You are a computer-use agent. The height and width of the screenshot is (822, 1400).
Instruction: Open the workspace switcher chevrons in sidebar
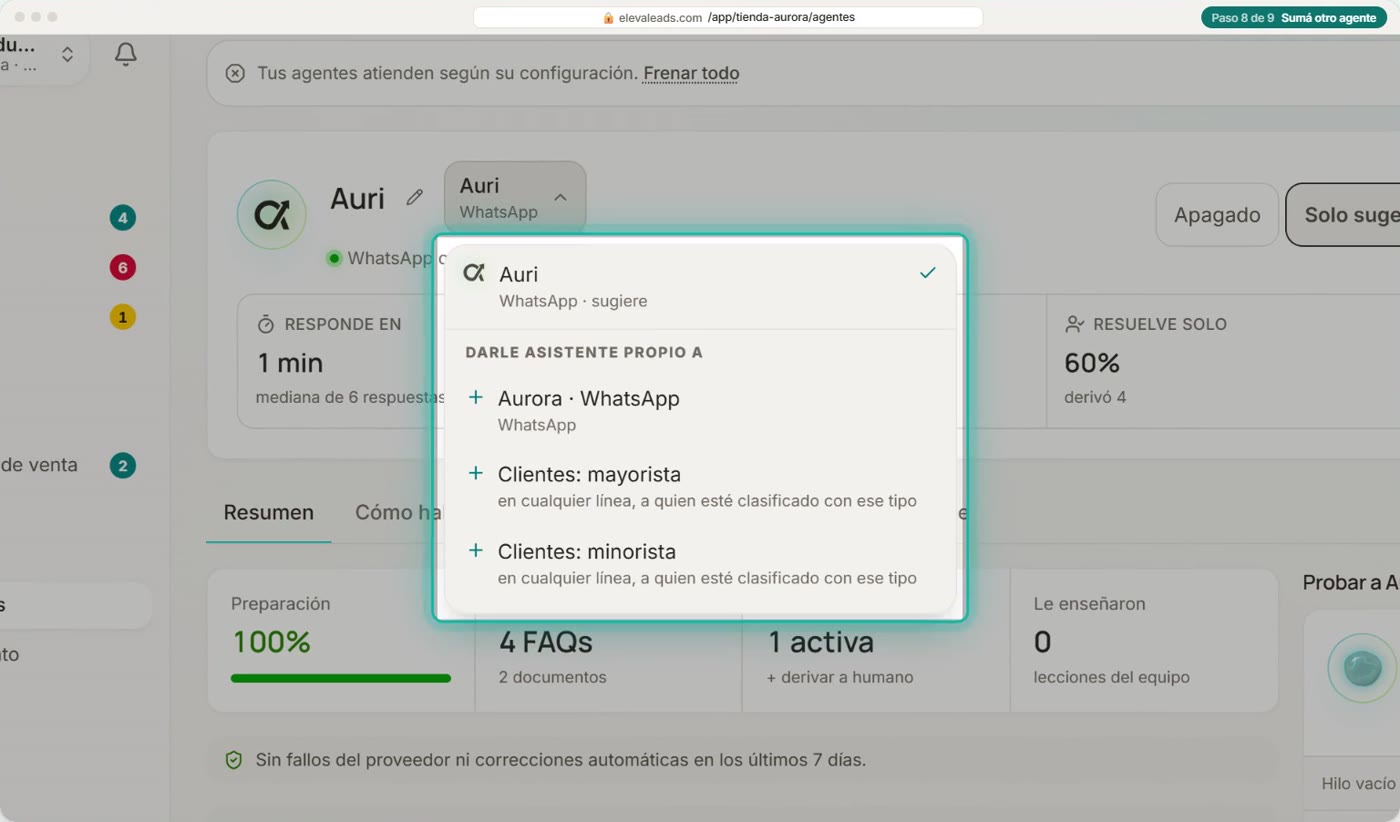(67, 54)
